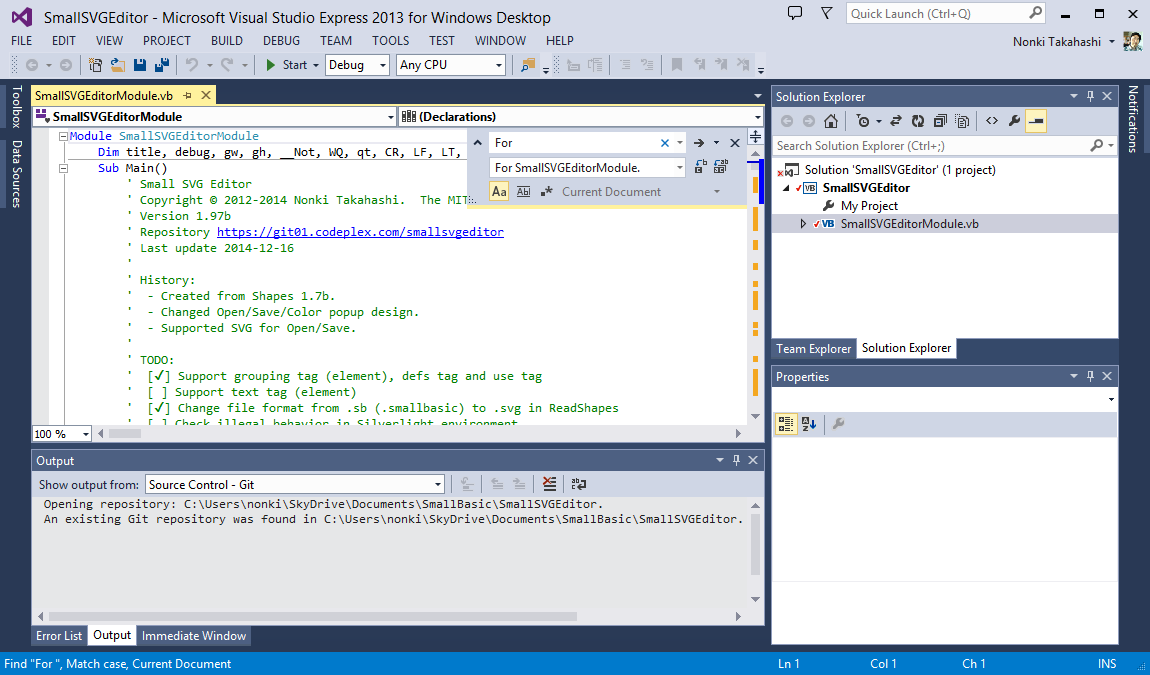Screen dimensions: 1150x675
Task: Open the DEBUG menu
Action: 282,41
